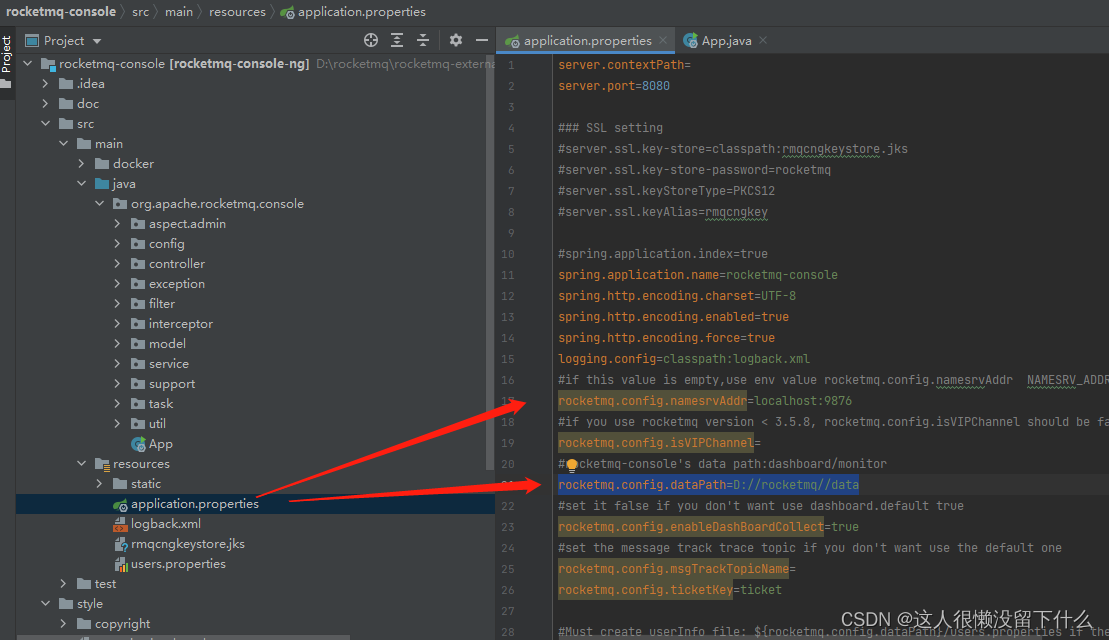The height and width of the screenshot is (640, 1109).
Task: Click the resources breadcrumb in navigation bar
Action: (x=237, y=12)
